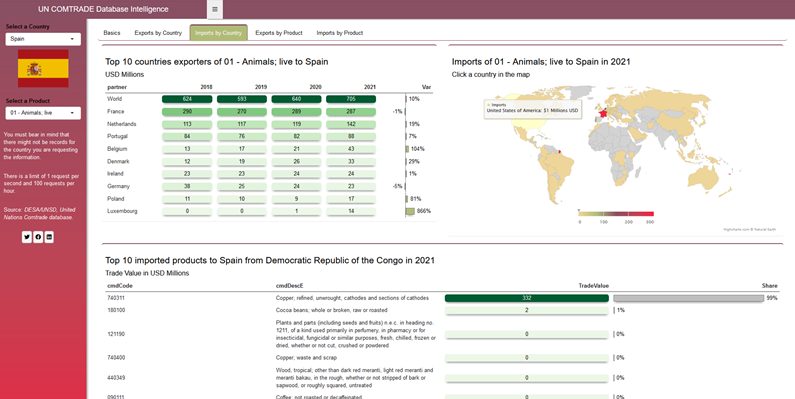Image resolution: width=795 pixels, height=399 pixels.
Task: Switch to the Exports by Country tab
Action: tap(158, 33)
